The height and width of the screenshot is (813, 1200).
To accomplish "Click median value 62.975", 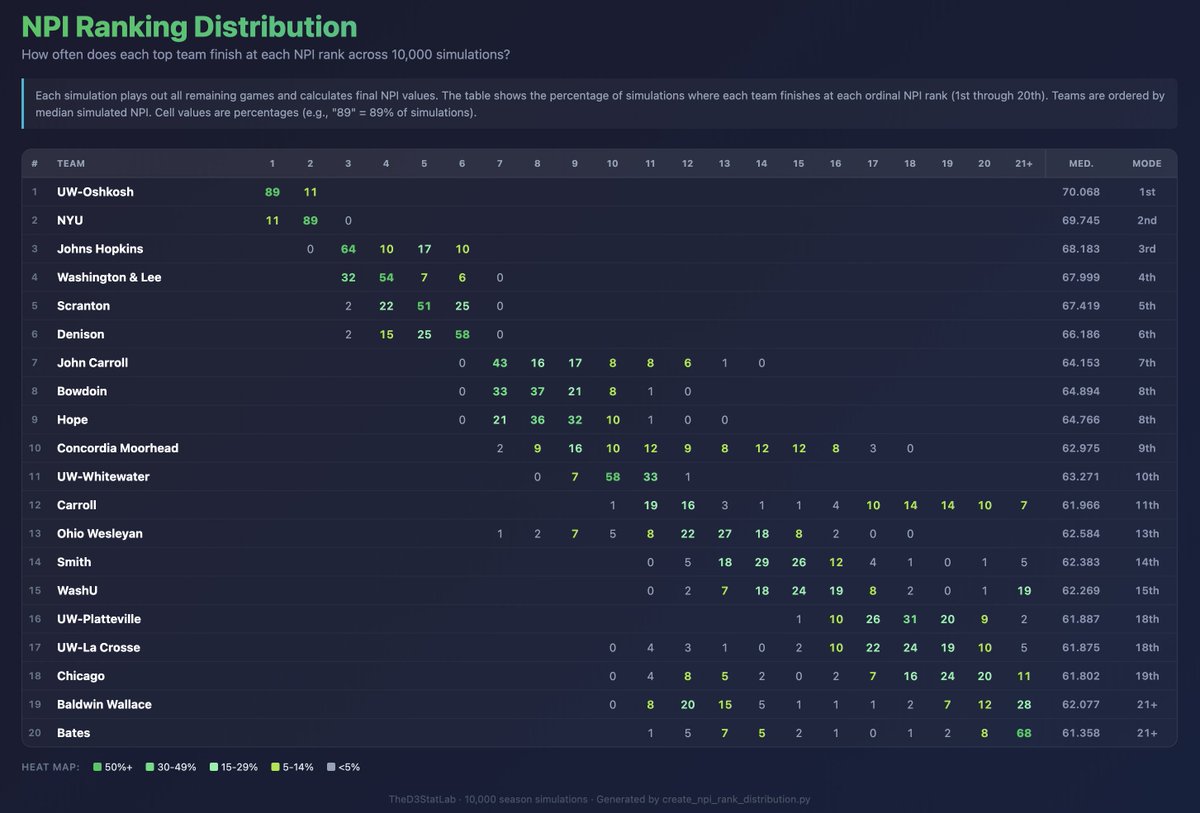I will pyautogui.click(x=1081, y=448).
